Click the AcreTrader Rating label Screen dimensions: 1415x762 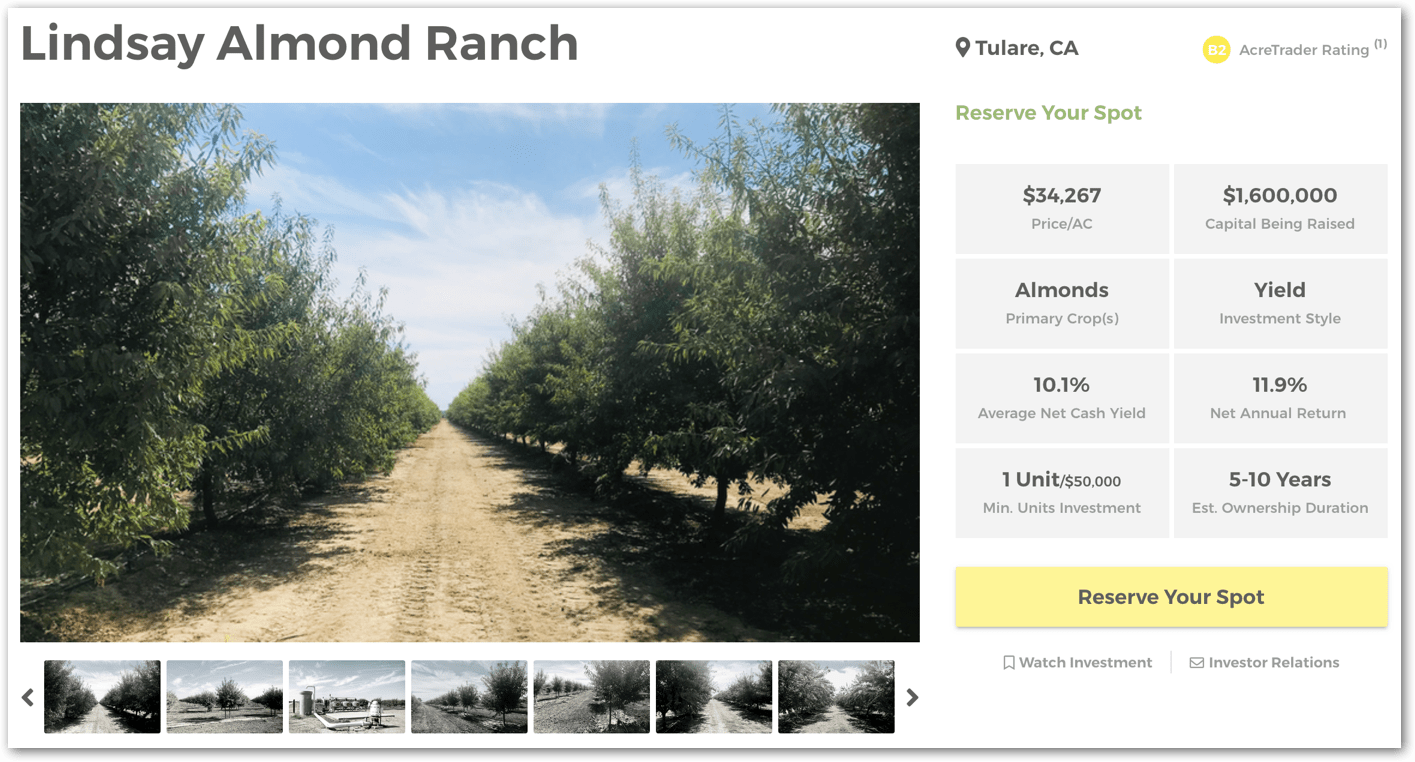[1303, 50]
